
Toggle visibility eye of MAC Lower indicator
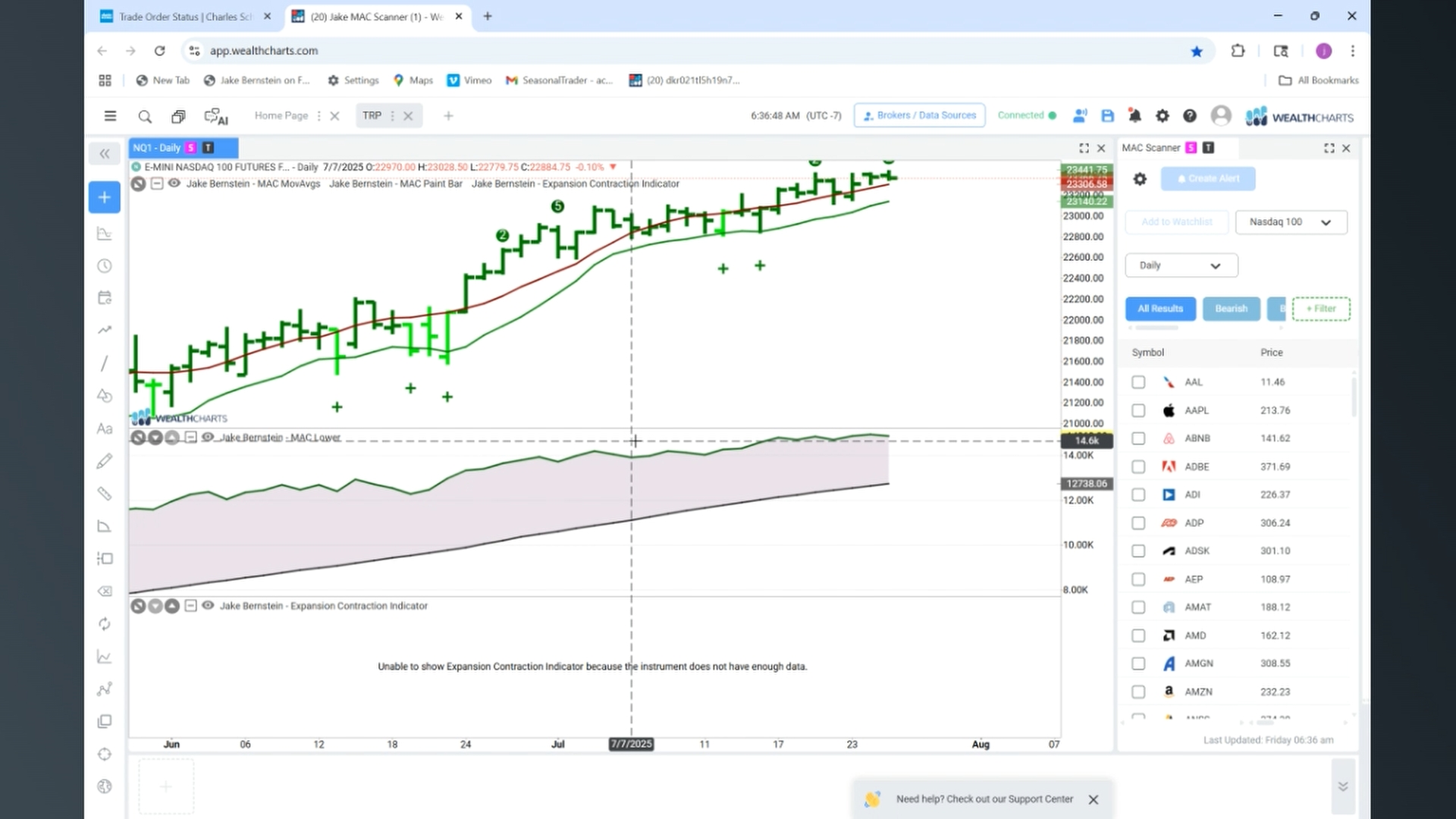pos(208,438)
